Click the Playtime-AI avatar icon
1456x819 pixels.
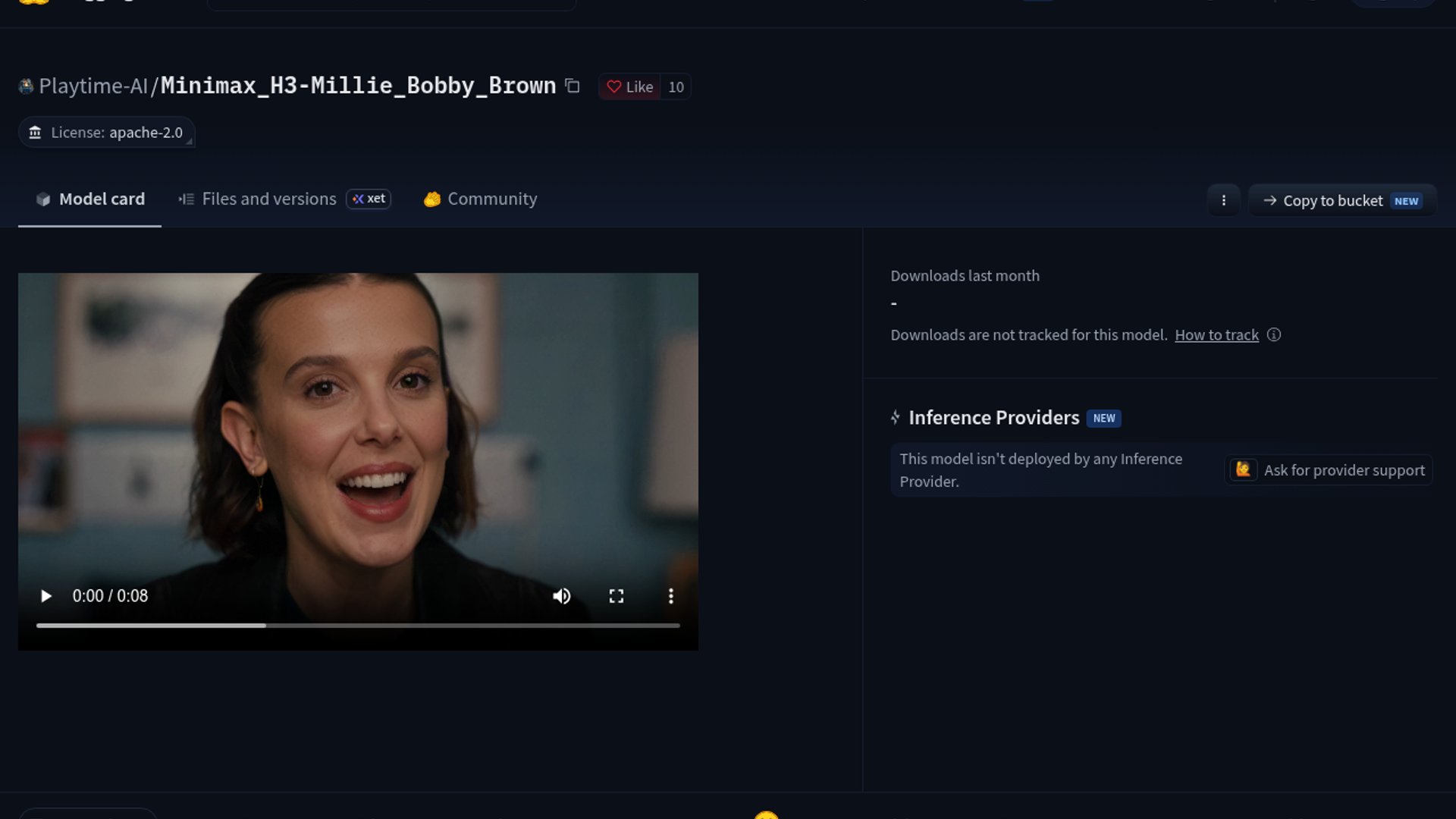[26, 86]
